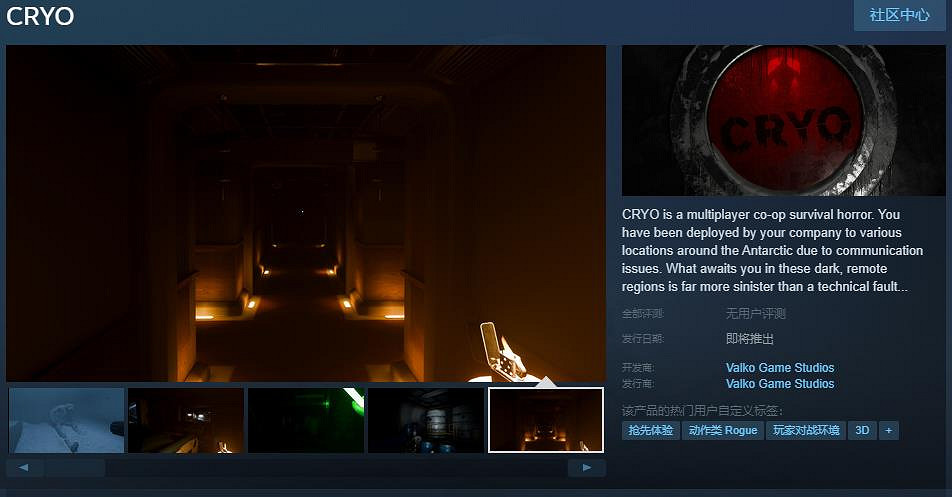Screen dimensions: 952x497
Task: Click the 即将推出 release date text
Action: [750, 339]
